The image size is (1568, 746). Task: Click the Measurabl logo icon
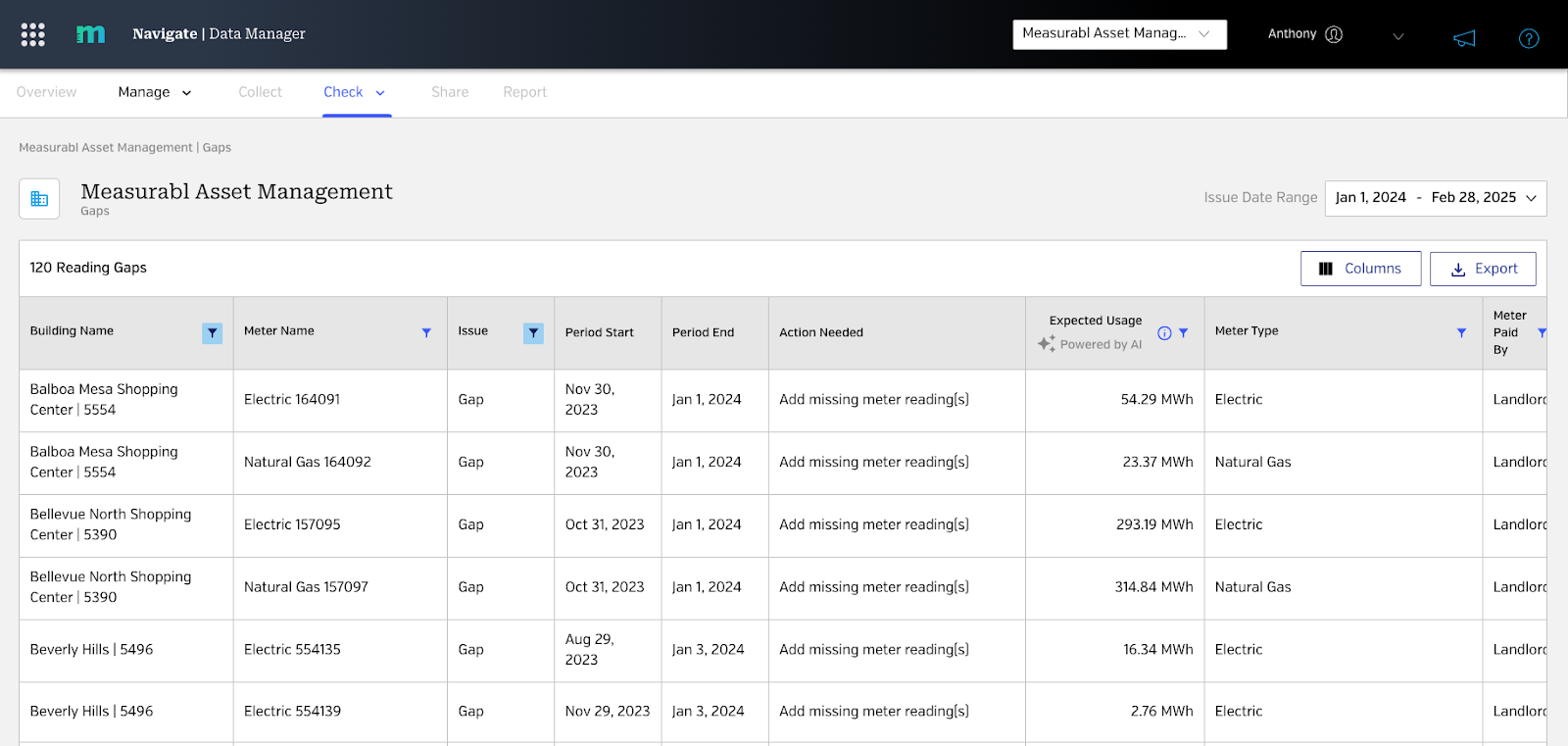(x=90, y=34)
